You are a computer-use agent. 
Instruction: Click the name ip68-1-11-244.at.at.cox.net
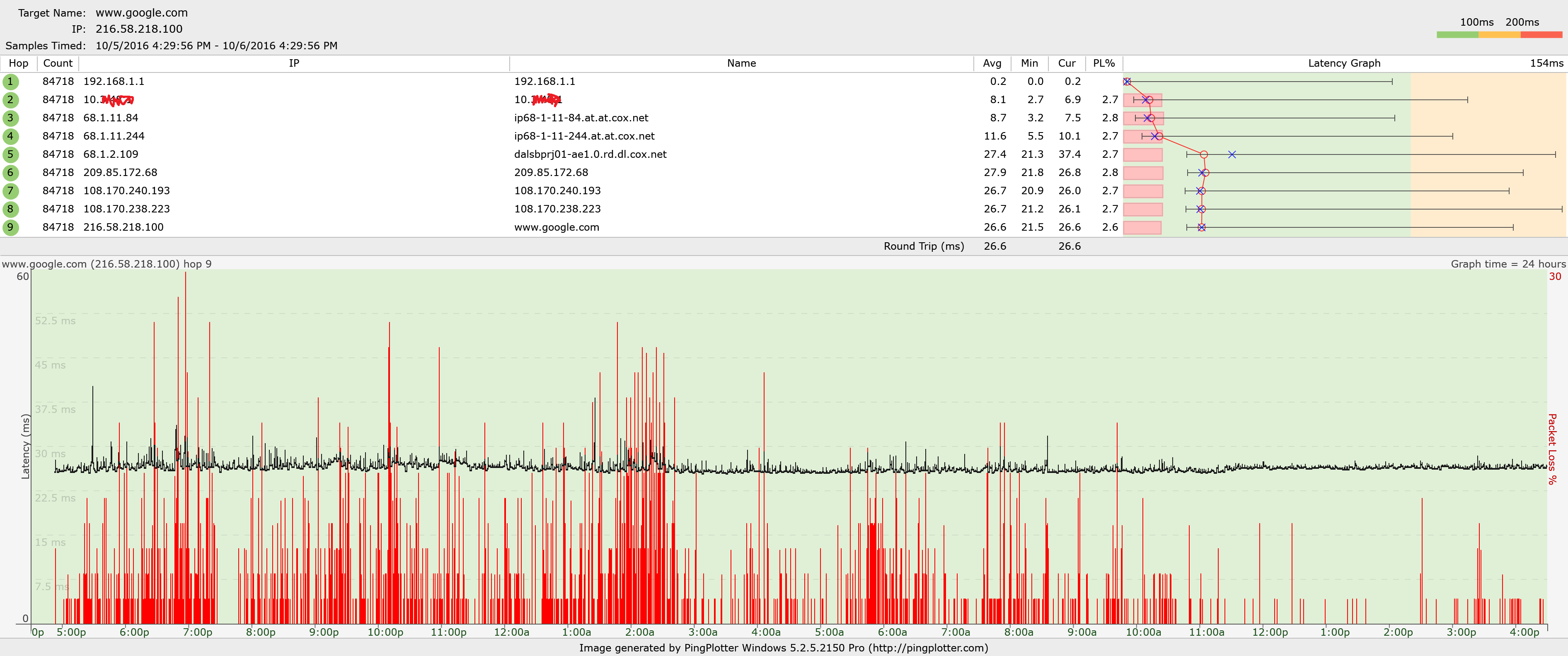point(584,136)
